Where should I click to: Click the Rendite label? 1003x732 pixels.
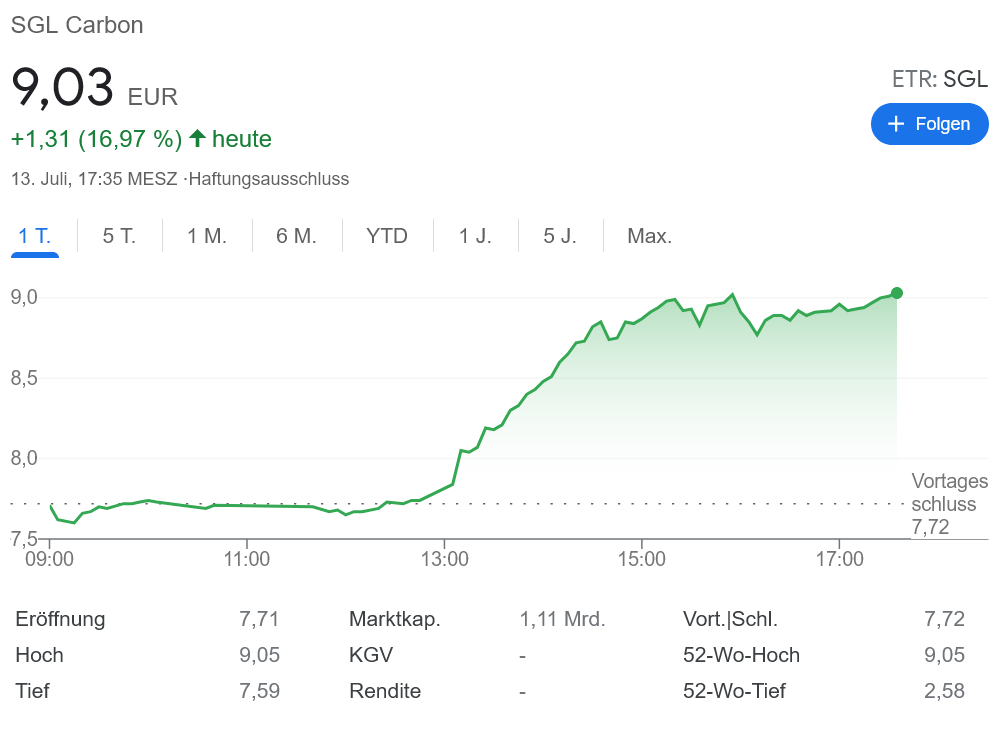click(385, 690)
